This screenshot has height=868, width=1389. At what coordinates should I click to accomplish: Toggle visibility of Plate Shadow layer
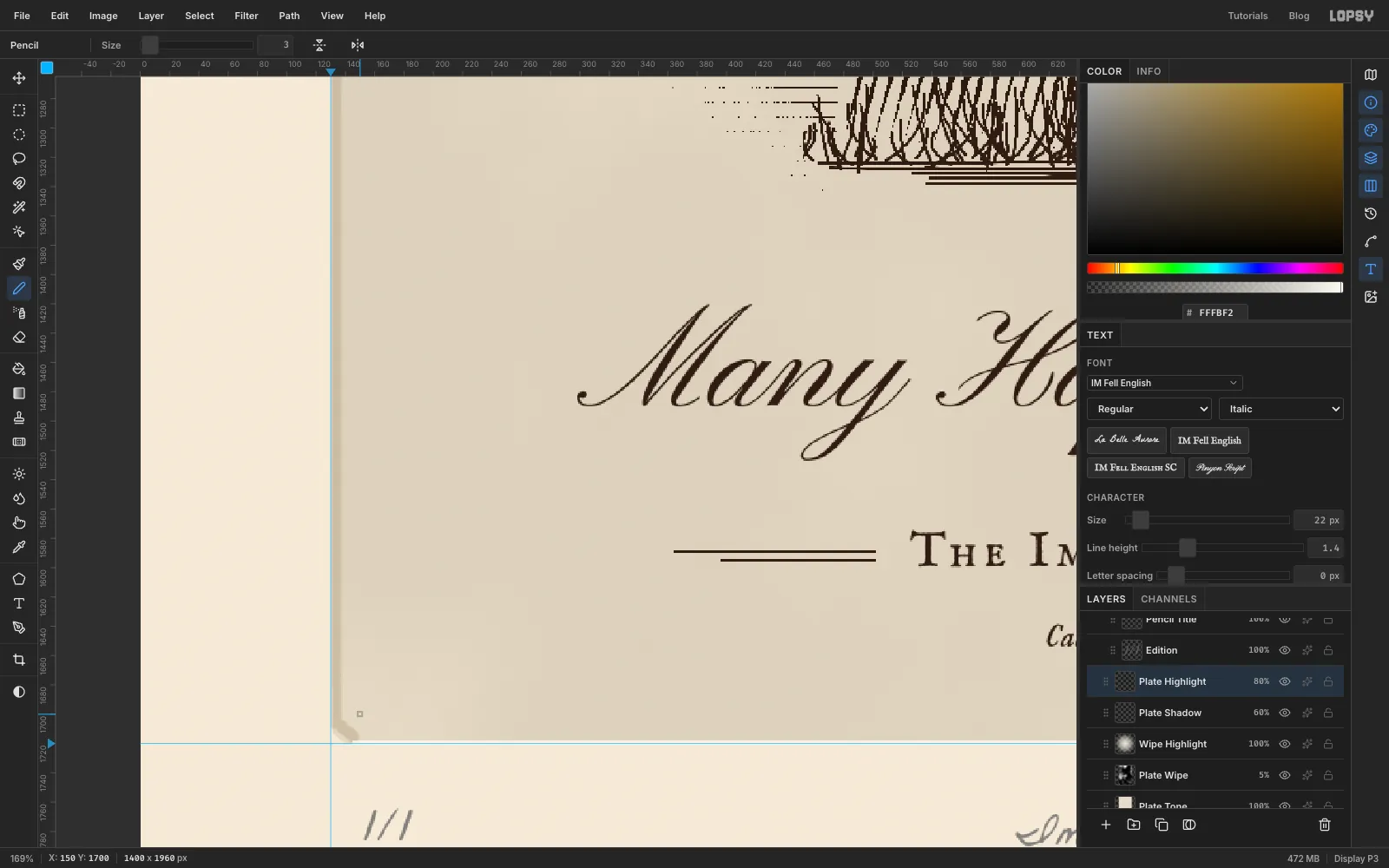pyautogui.click(x=1285, y=713)
